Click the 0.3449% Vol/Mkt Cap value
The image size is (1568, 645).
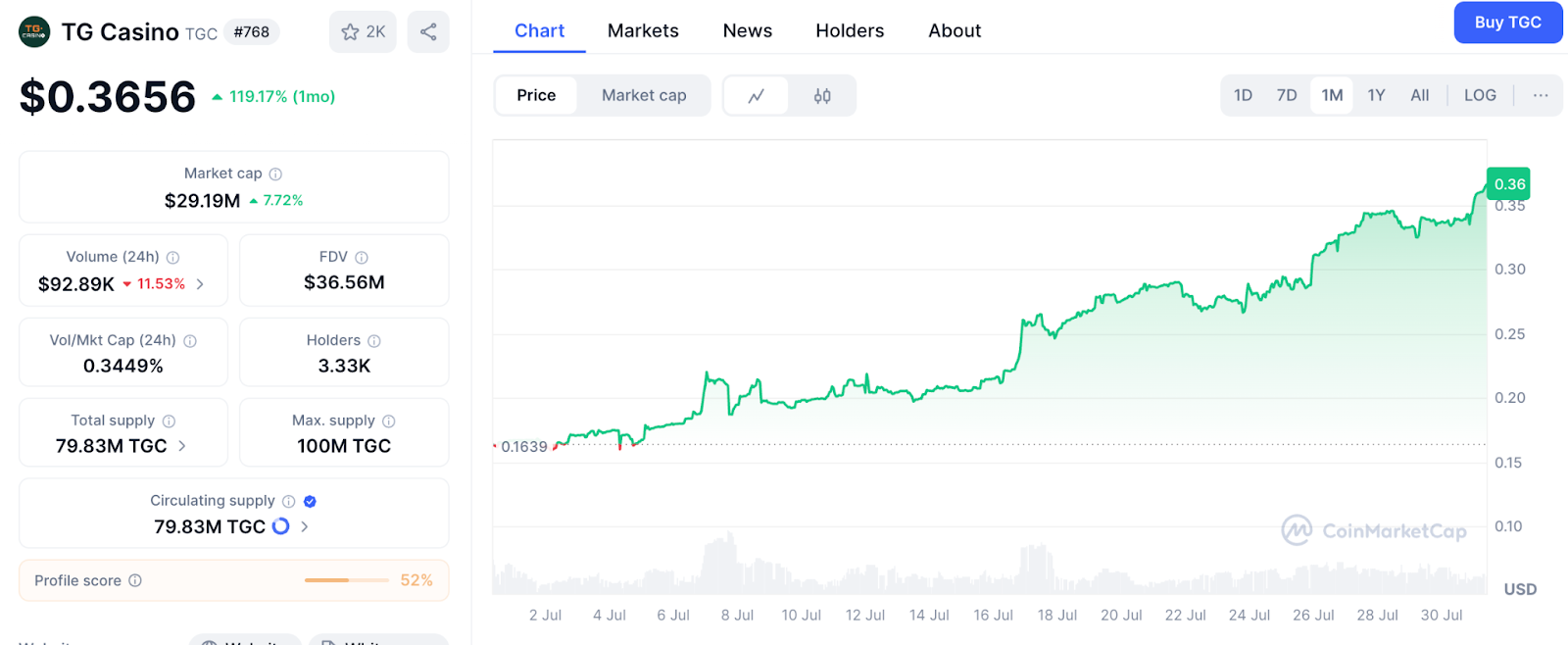tap(123, 367)
